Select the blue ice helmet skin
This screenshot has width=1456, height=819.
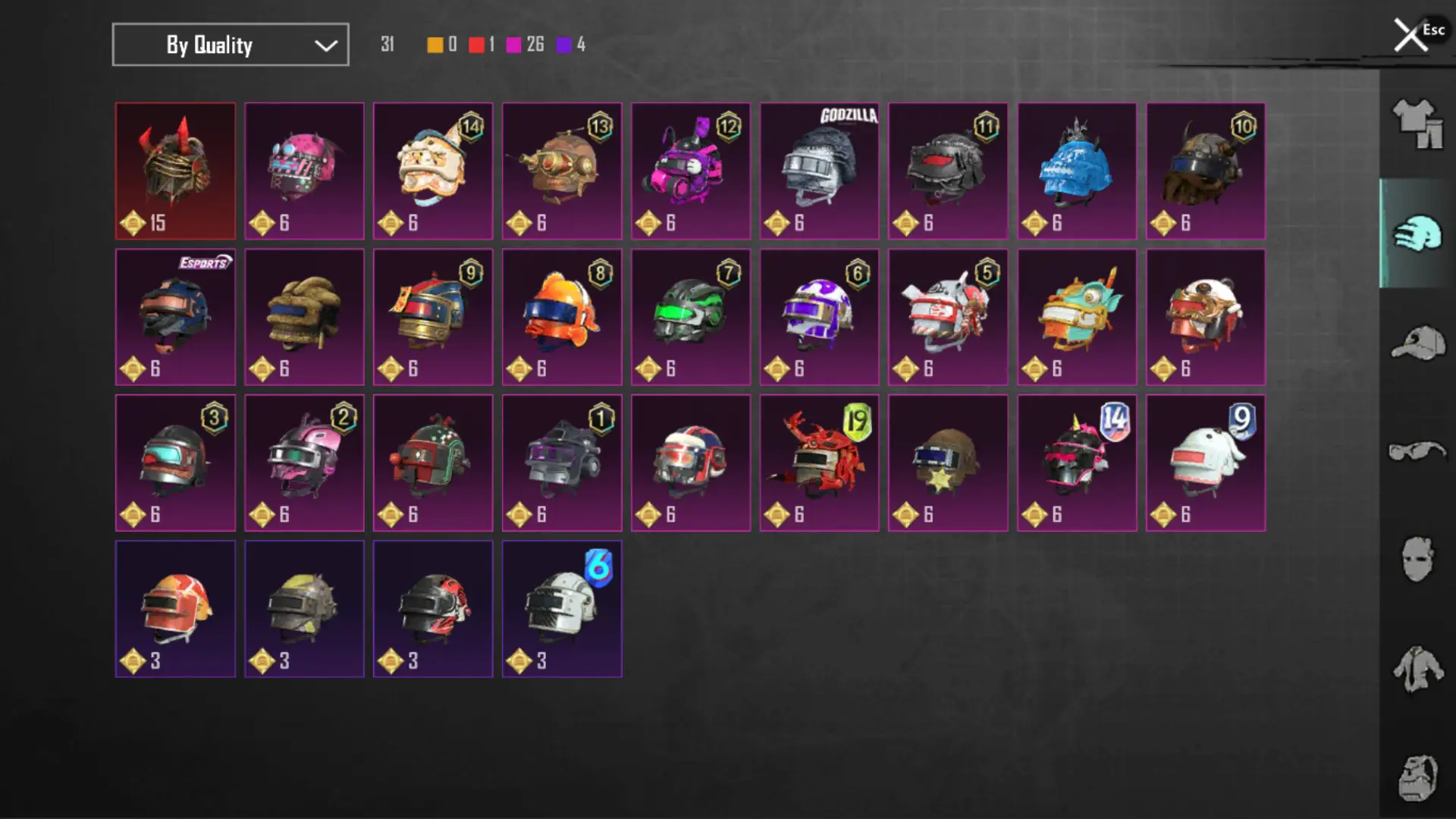click(x=1077, y=171)
